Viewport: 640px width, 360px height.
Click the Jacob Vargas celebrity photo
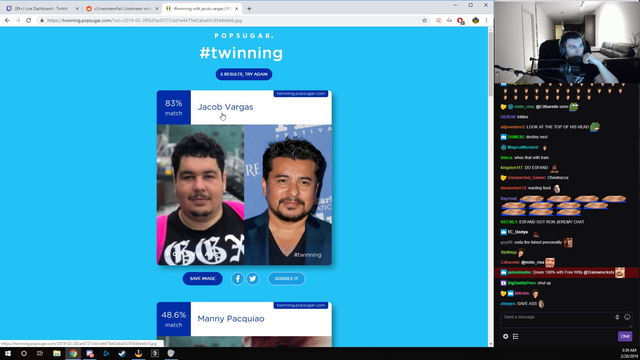[288, 195]
